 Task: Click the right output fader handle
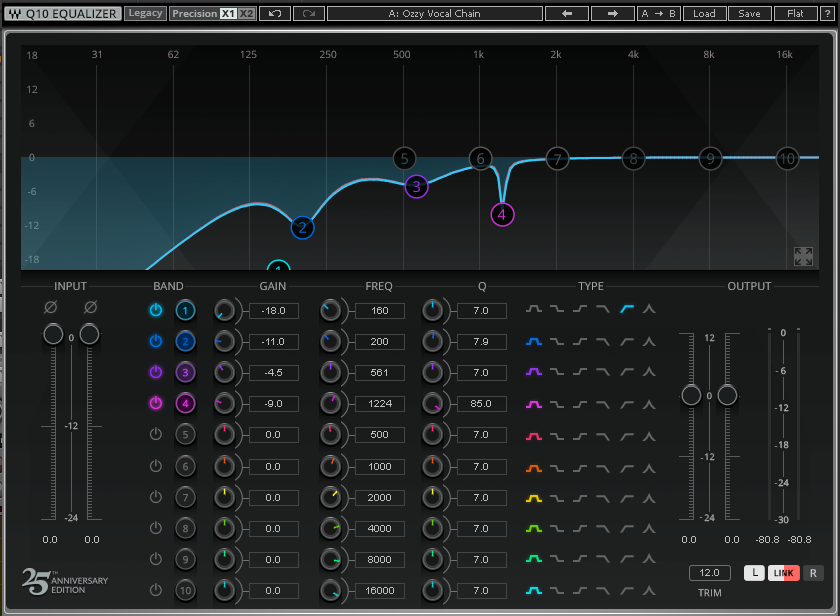(727, 395)
